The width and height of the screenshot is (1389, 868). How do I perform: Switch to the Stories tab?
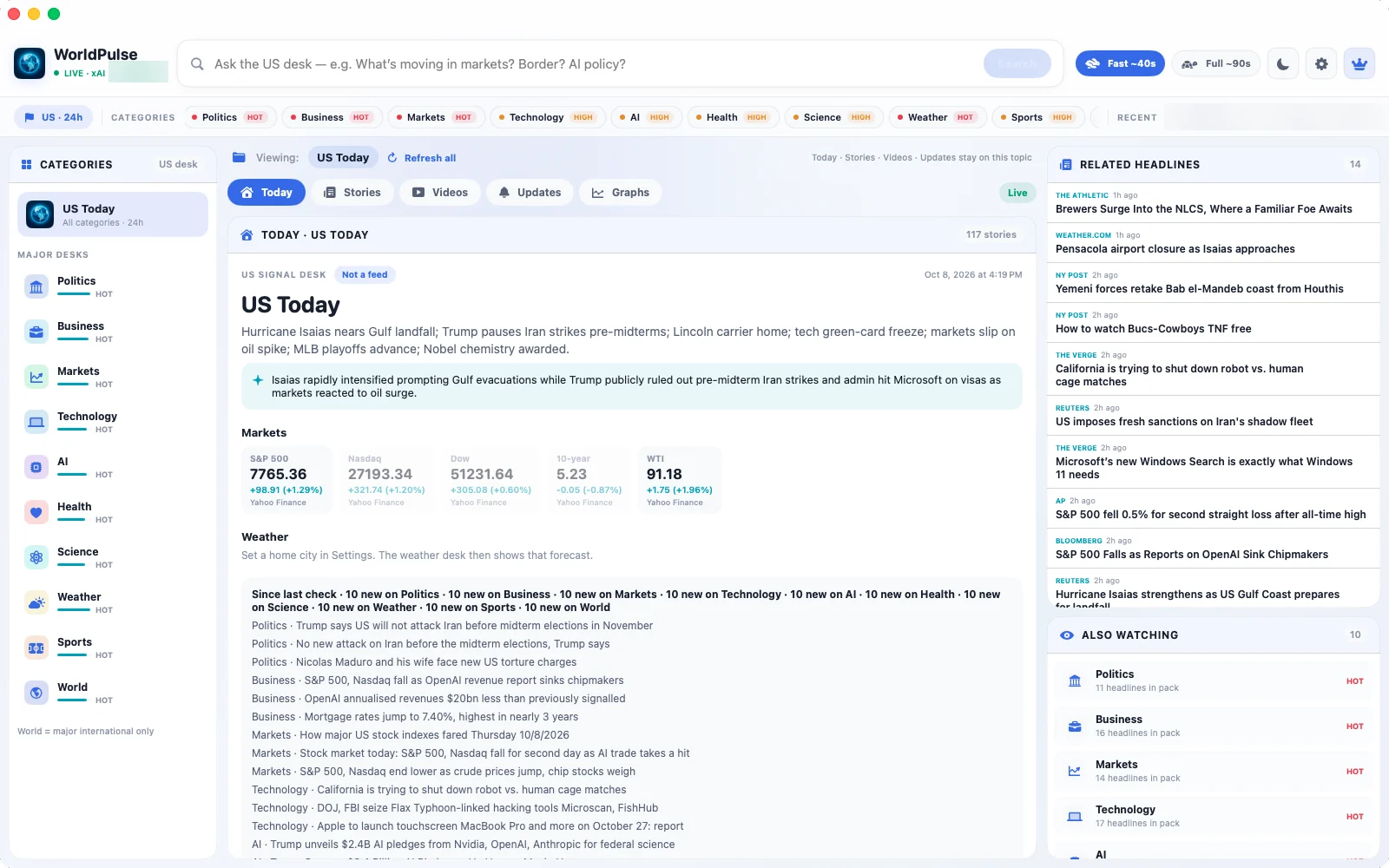[x=352, y=193]
